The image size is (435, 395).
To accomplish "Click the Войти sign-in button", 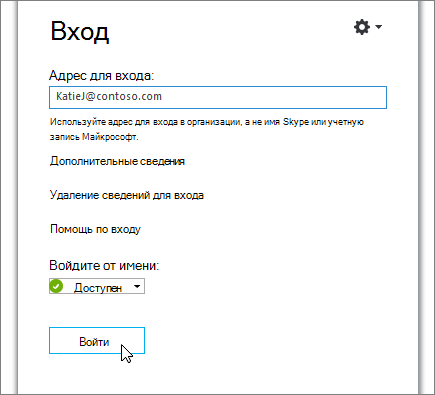I will point(97,341).
